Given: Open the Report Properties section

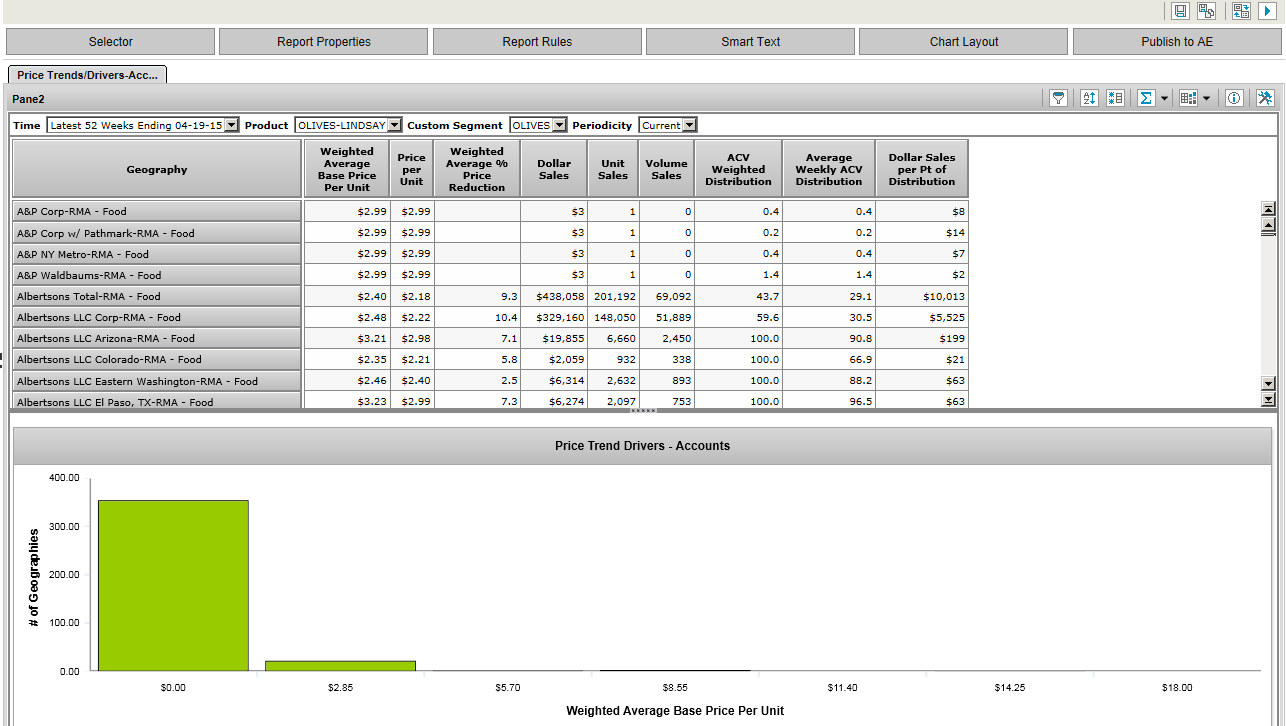Looking at the screenshot, I should point(323,42).
